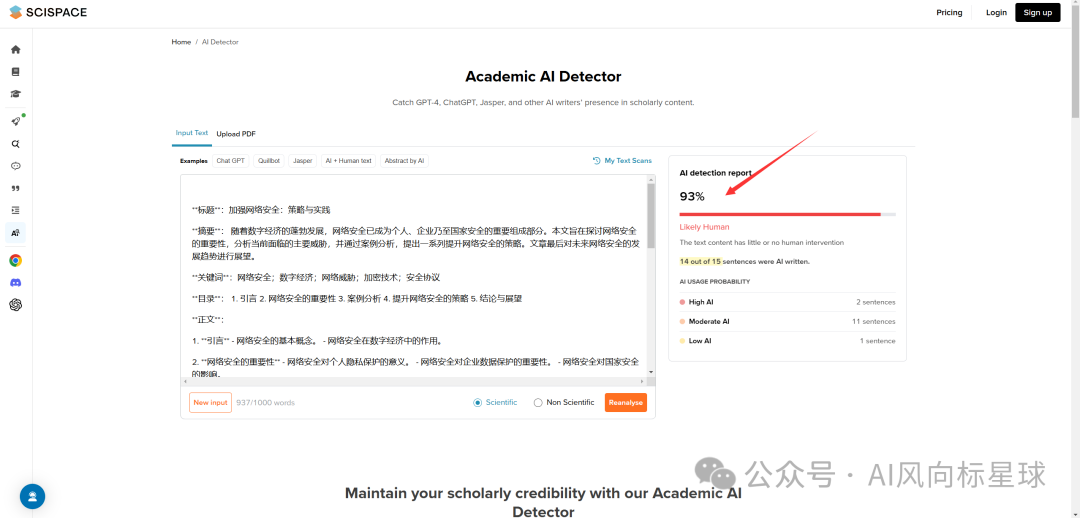Open the literature search magnifier icon
This screenshot has height=518, width=1080.
coord(15,144)
